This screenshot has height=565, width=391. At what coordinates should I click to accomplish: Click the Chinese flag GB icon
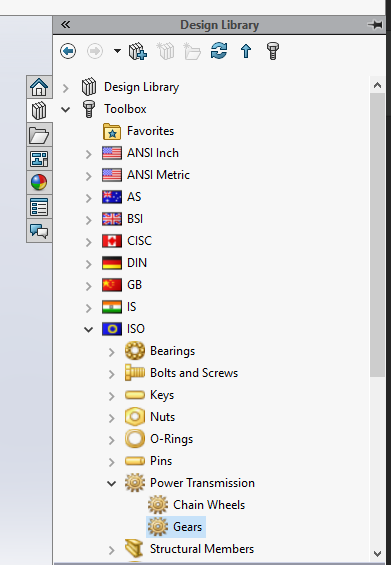[x=112, y=285]
